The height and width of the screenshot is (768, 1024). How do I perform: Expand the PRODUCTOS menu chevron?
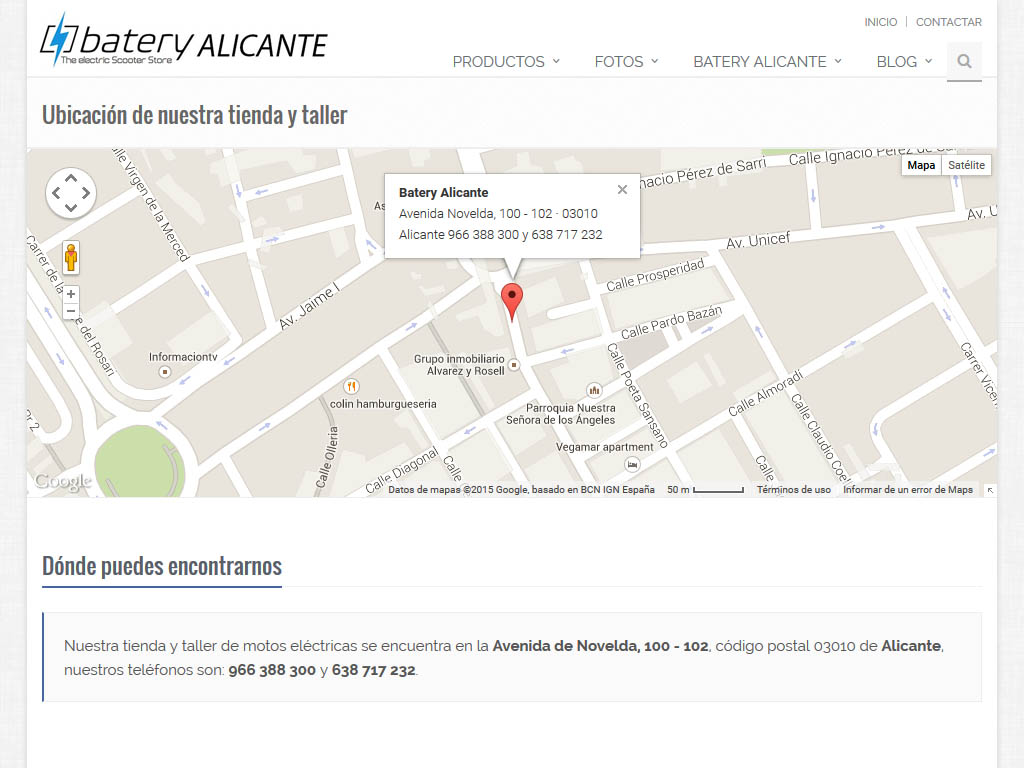tap(556, 61)
